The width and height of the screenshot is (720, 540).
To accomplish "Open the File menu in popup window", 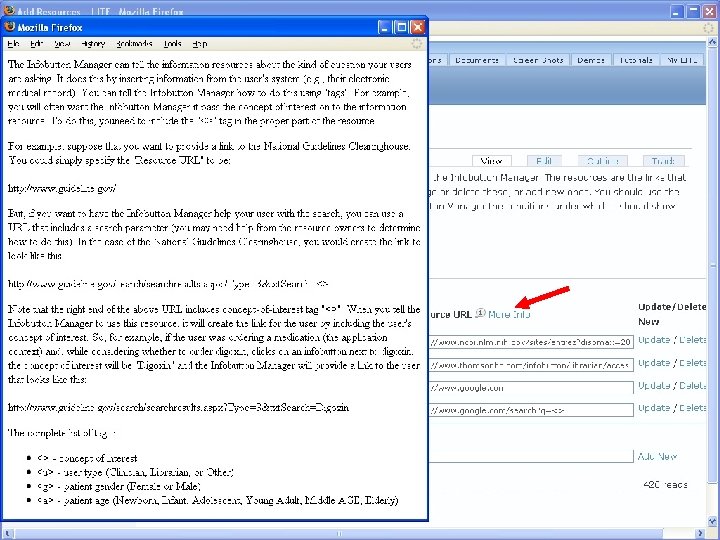I will point(13,44).
